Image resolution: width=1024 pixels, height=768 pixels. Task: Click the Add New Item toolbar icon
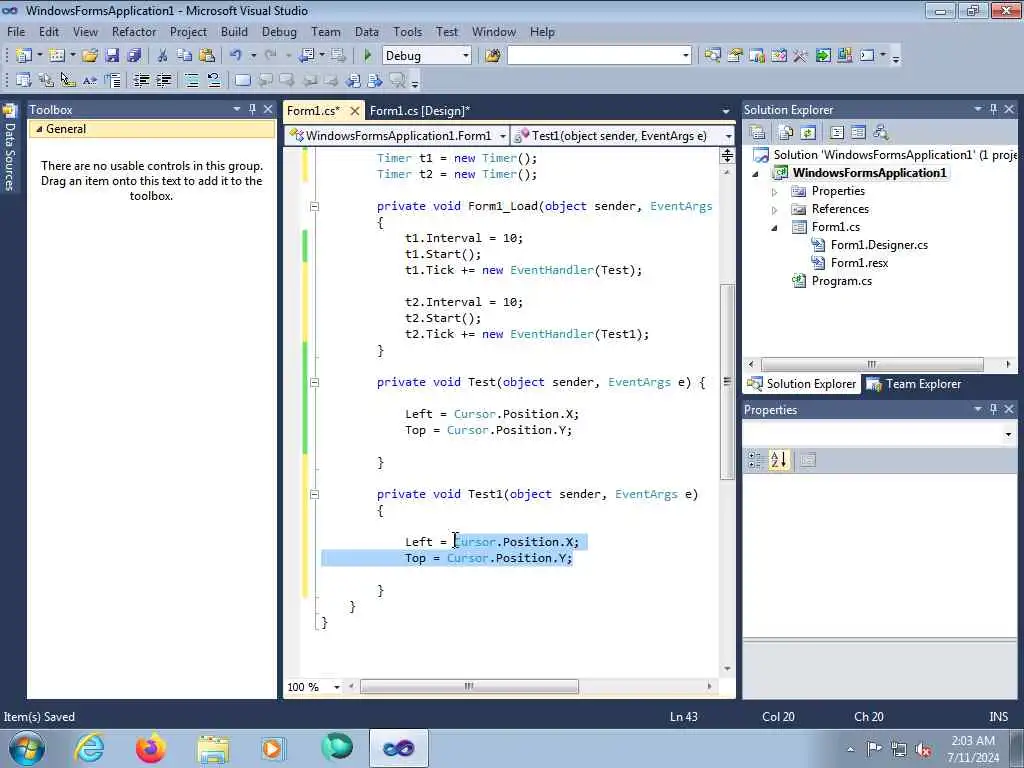pyautogui.click(x=56, y=56)
